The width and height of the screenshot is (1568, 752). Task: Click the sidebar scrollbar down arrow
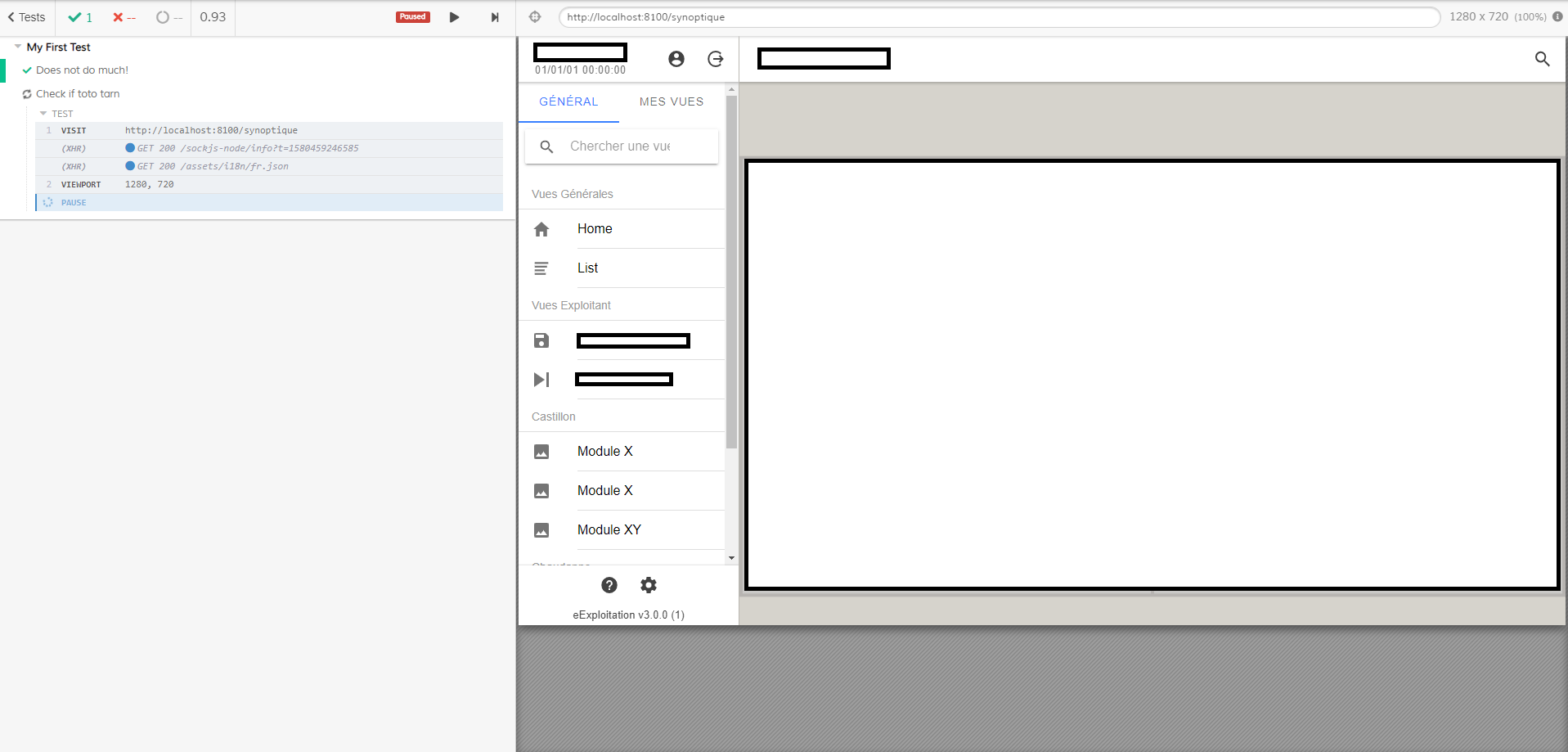point(731,558)
